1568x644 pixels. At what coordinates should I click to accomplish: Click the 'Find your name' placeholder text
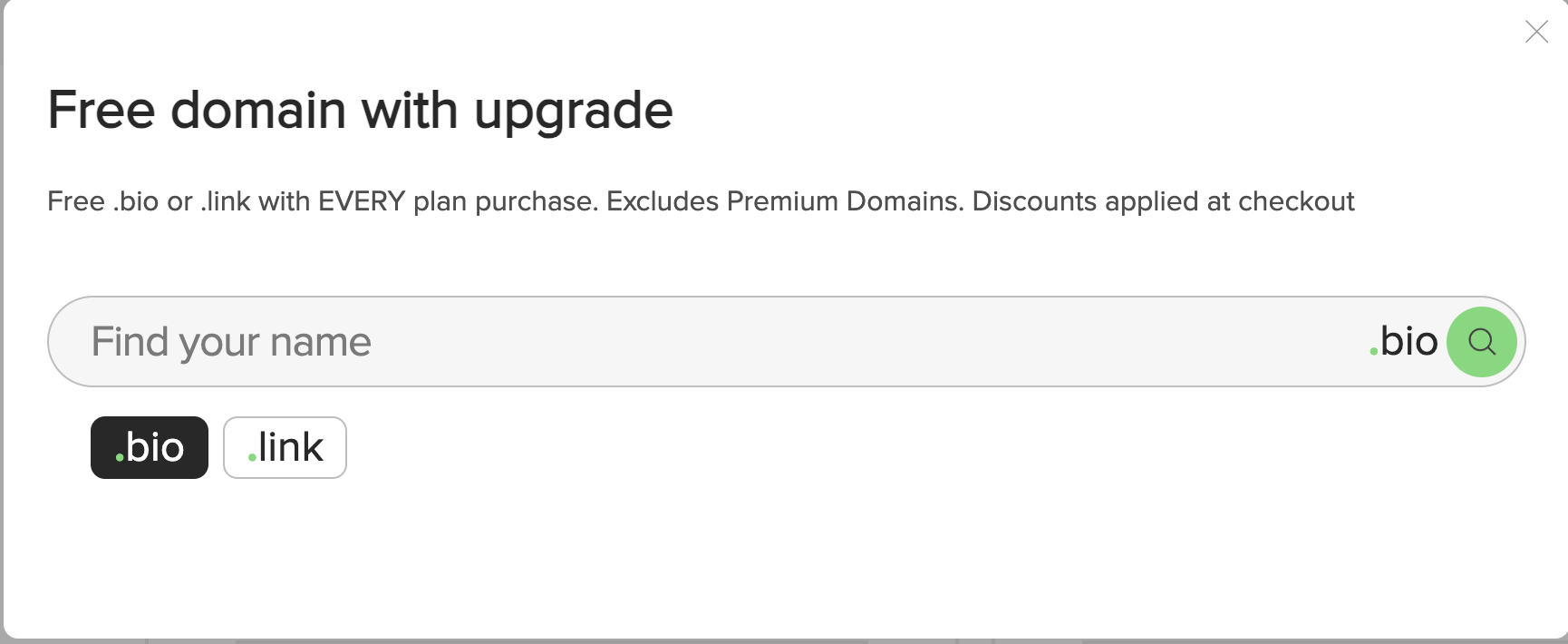pyautogui.click(x=231, y=343)
